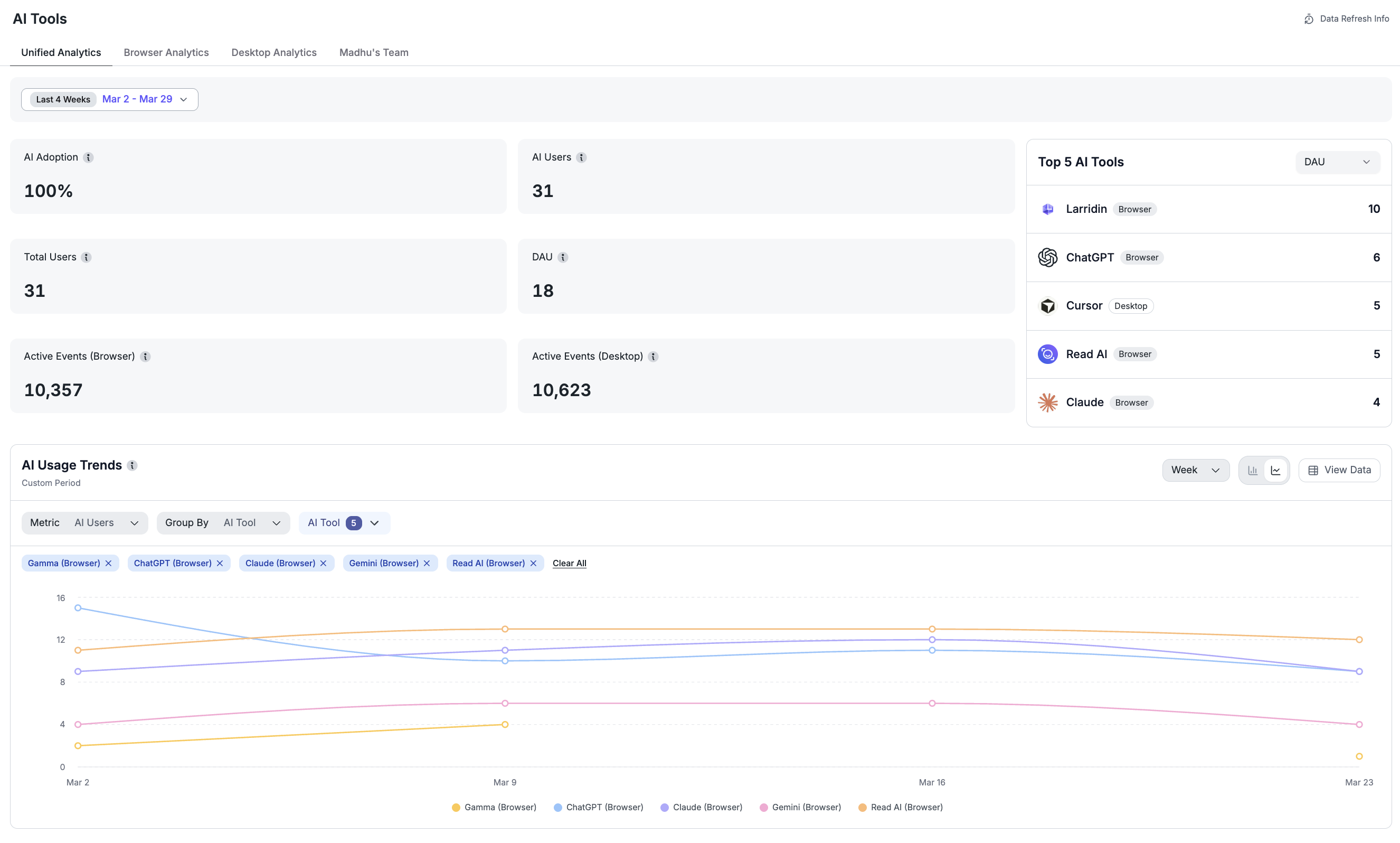Click the View Data button
The image size is (1400, 843).
(1339, 470)
